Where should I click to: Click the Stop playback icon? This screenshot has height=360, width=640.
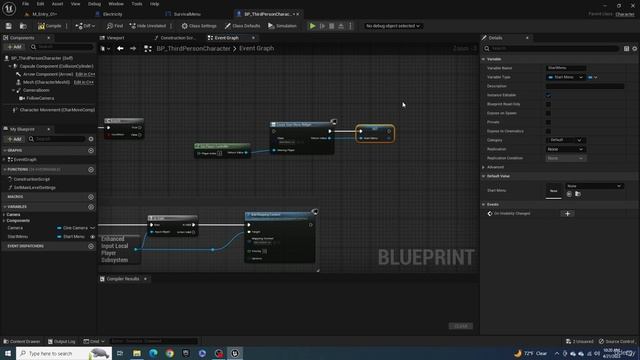[331, 26]
